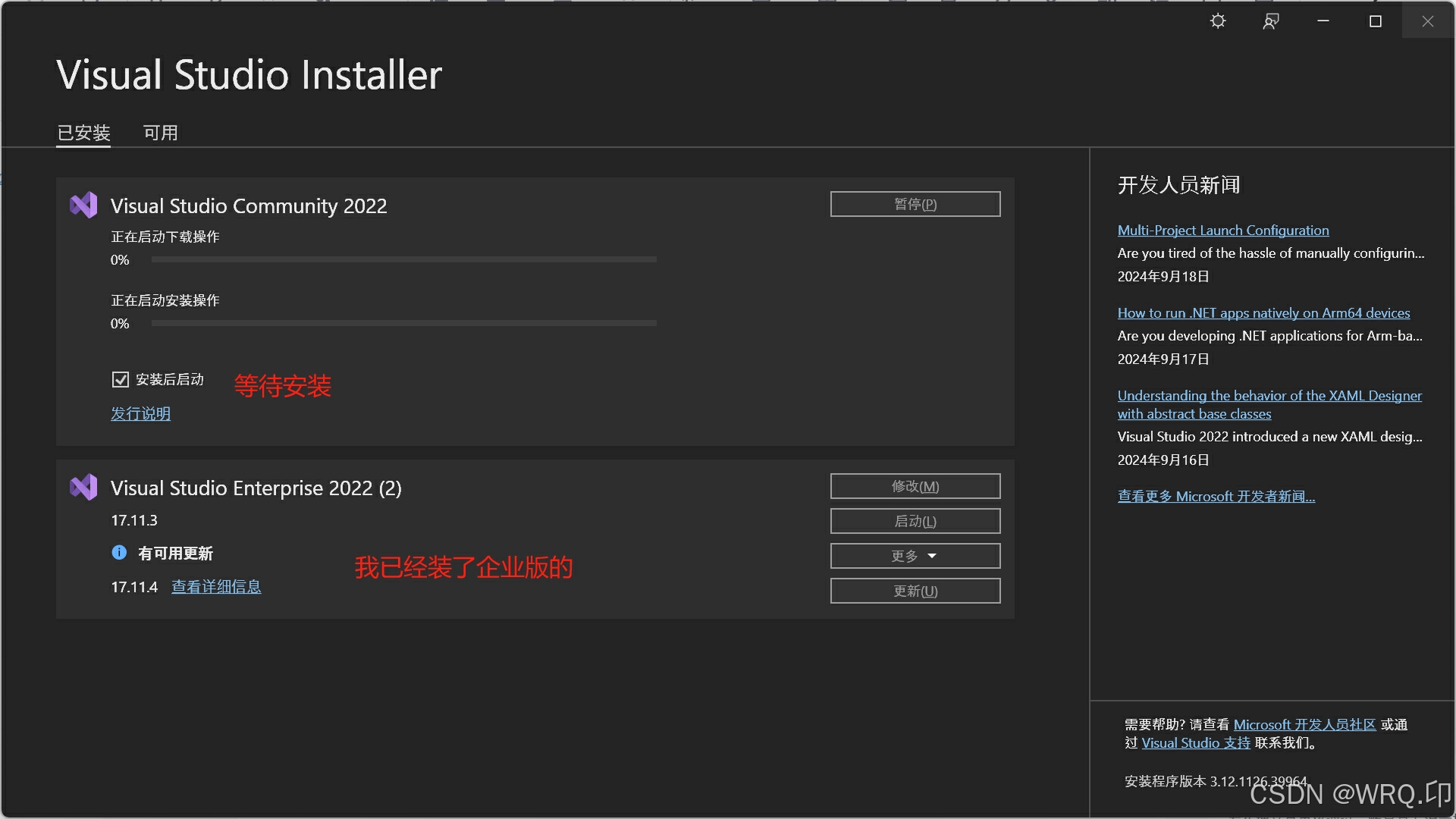1456x819 pixels.
Task: Open 查看详细信息 link for version 17.11.4
Action: point(216,587)
